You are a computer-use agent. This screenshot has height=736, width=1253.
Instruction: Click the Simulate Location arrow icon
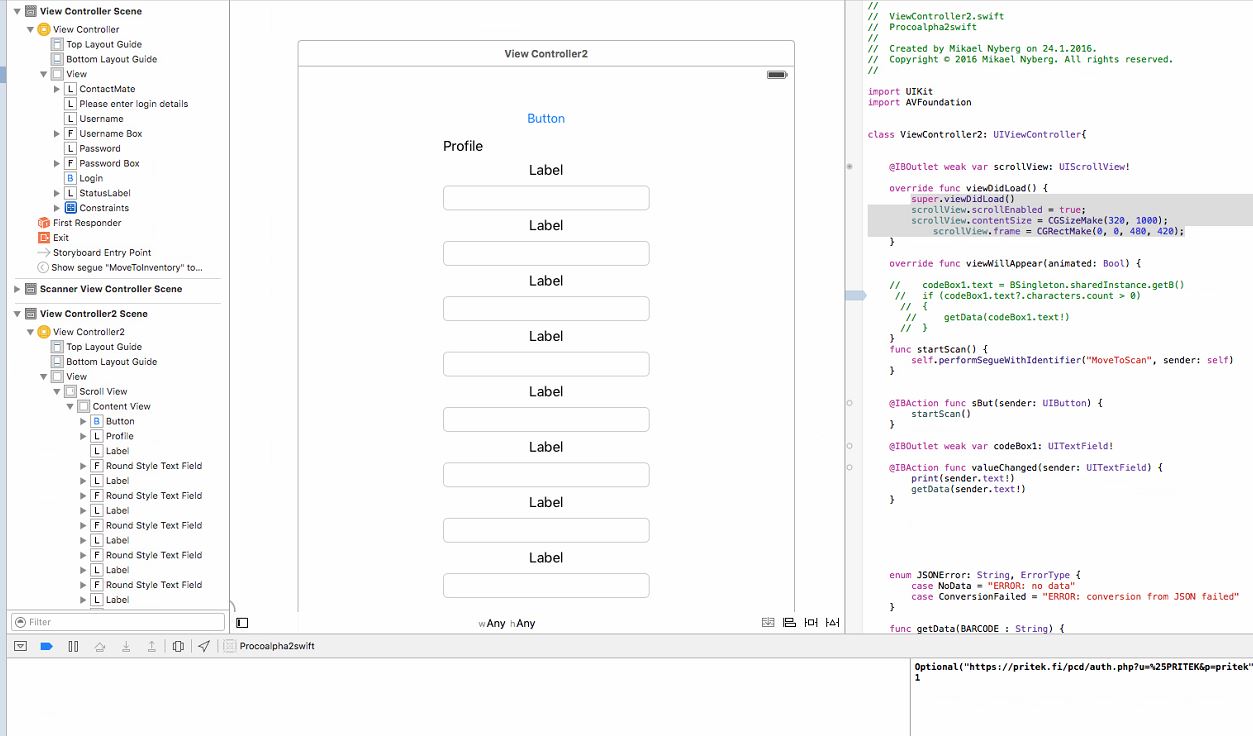pos(204,647)
